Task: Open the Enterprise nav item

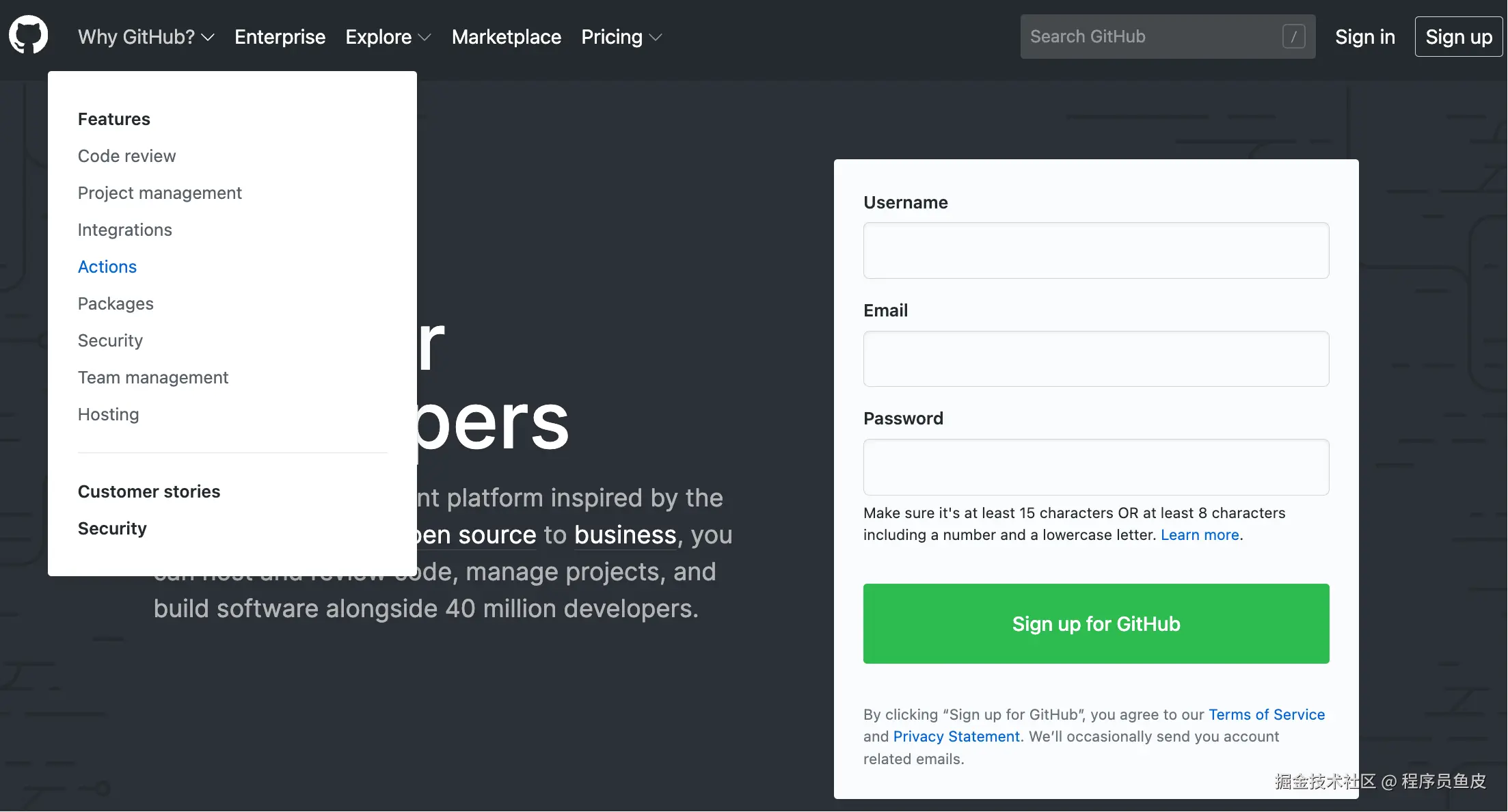Action: coord(280,37)
